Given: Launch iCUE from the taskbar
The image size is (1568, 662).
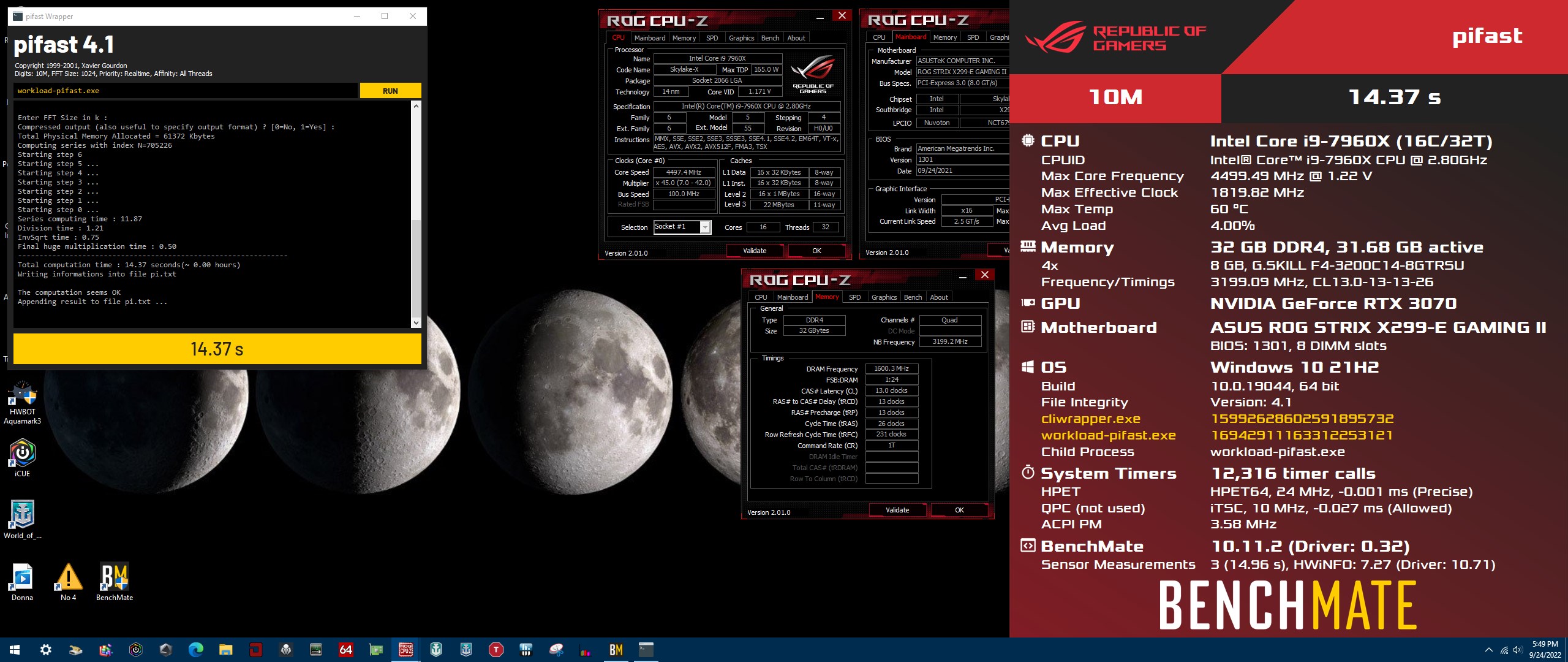Looking at the screenshot, I should click(x=136, y=650).
